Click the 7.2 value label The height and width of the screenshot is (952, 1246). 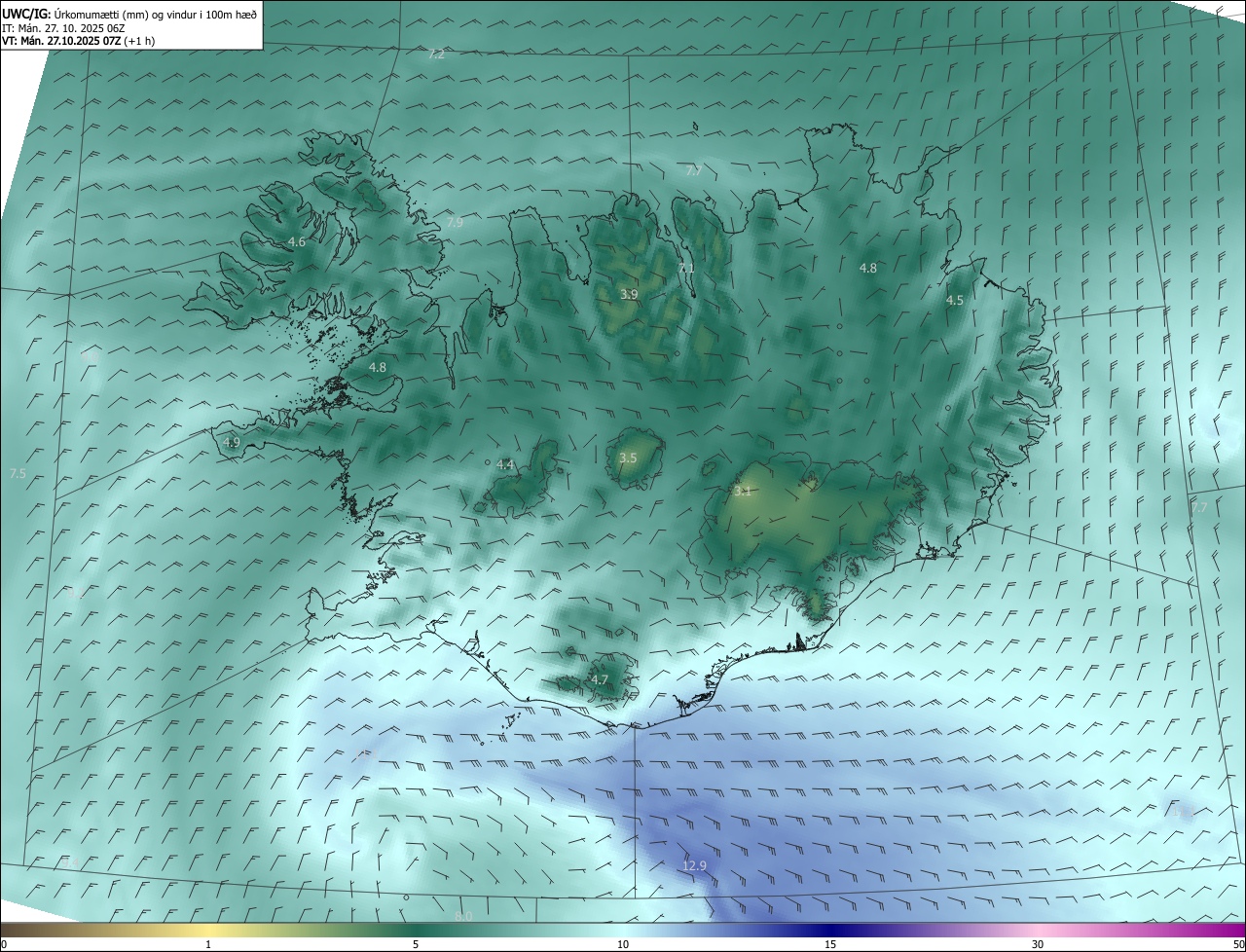click(436, 55)
